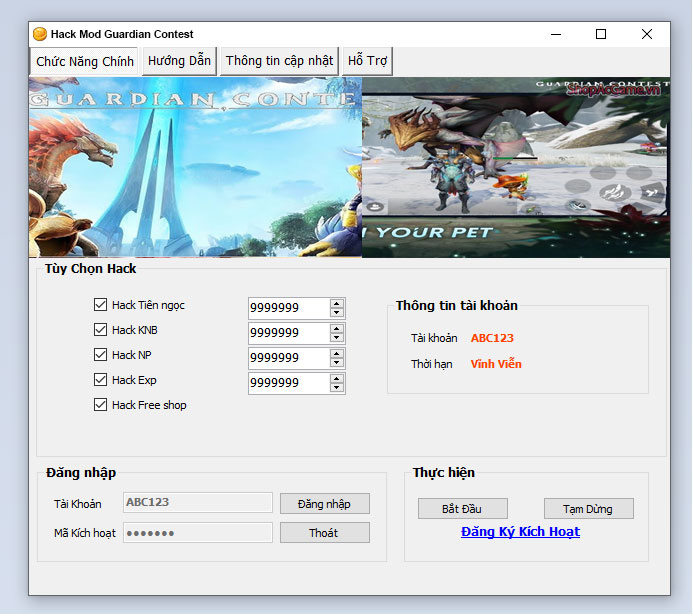693x616 pixels.
Task: Increase the Hack Tiên ngọc value with up arrow
Action: pos(337,304)
